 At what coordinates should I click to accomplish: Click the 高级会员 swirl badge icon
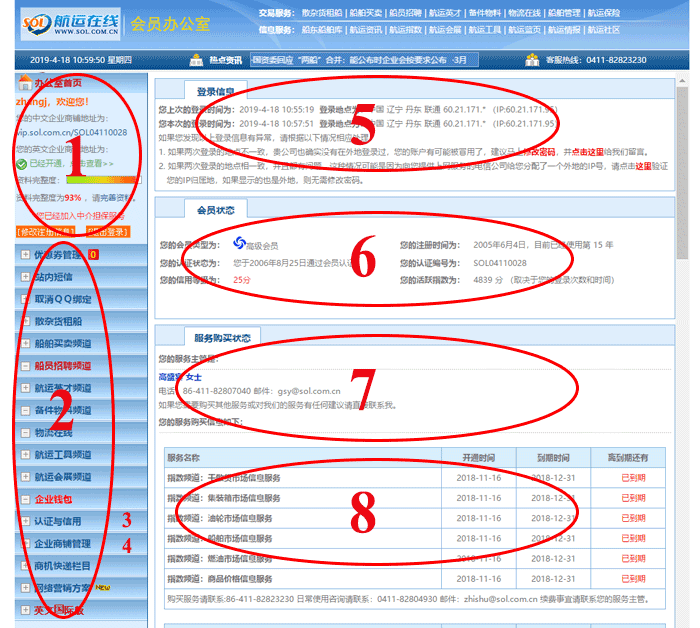(x=239, y=243)
